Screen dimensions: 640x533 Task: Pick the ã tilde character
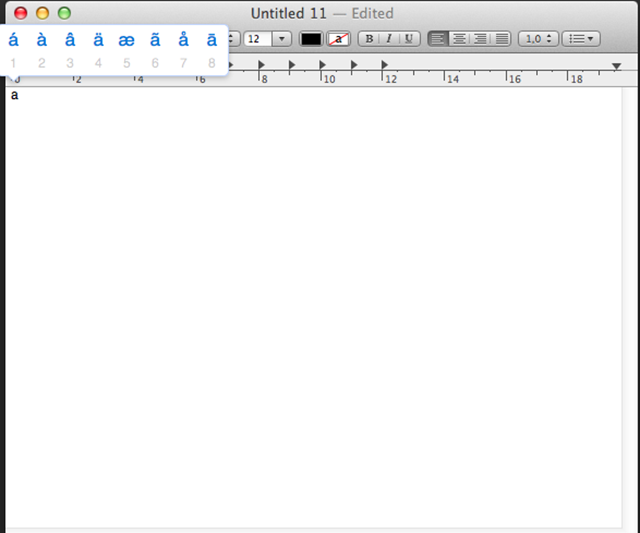coord(155,40)
